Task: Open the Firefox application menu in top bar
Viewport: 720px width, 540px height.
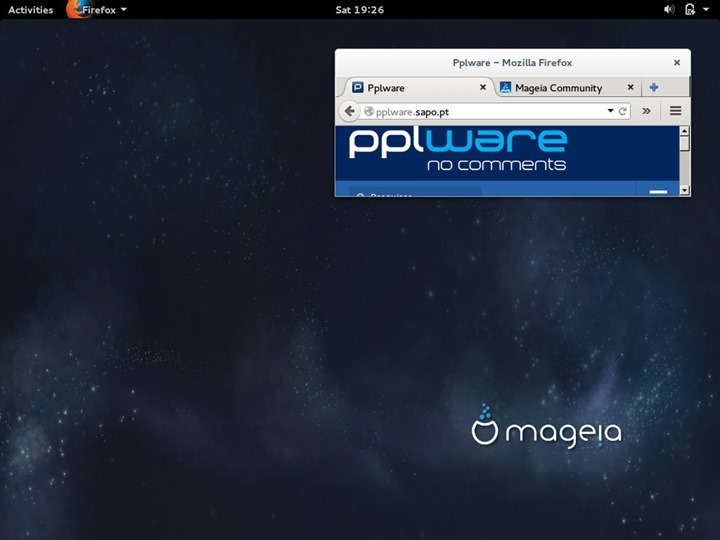Action: (x=97, y=10)
